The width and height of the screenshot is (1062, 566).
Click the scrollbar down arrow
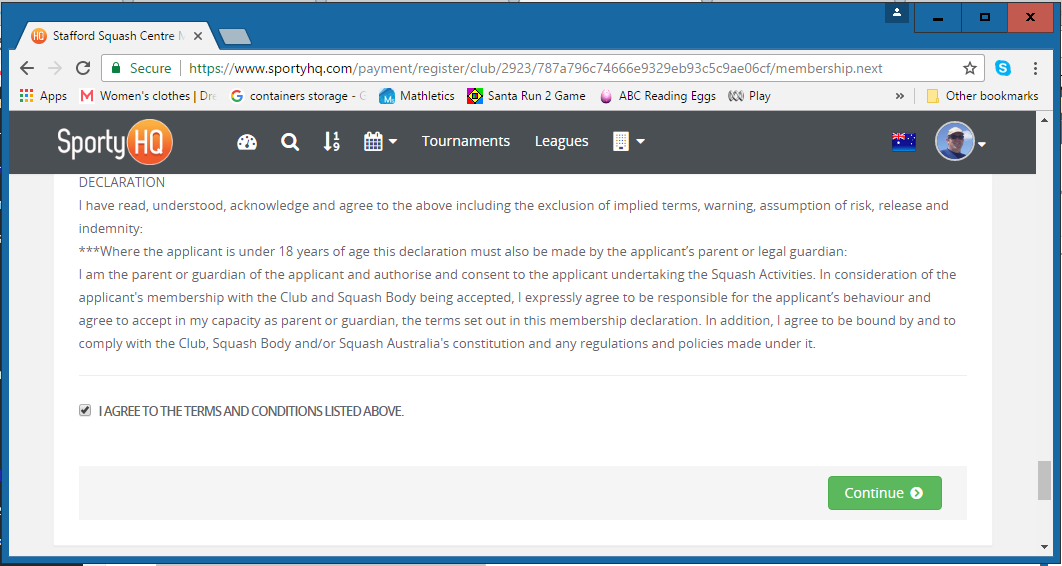point(1044,546)
